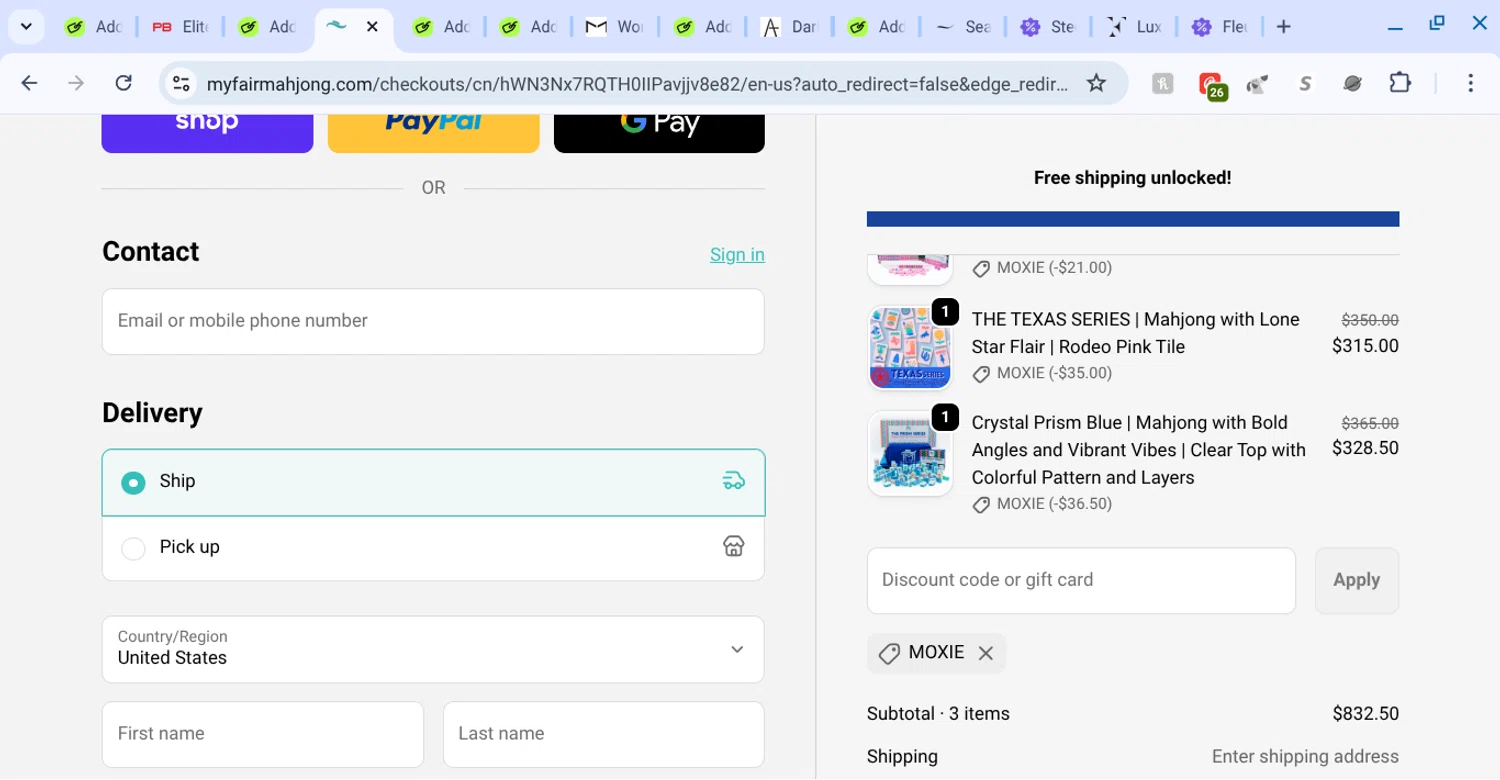
Task: Click the $832.50 subtotal amount
Action: coord(1365,714)
